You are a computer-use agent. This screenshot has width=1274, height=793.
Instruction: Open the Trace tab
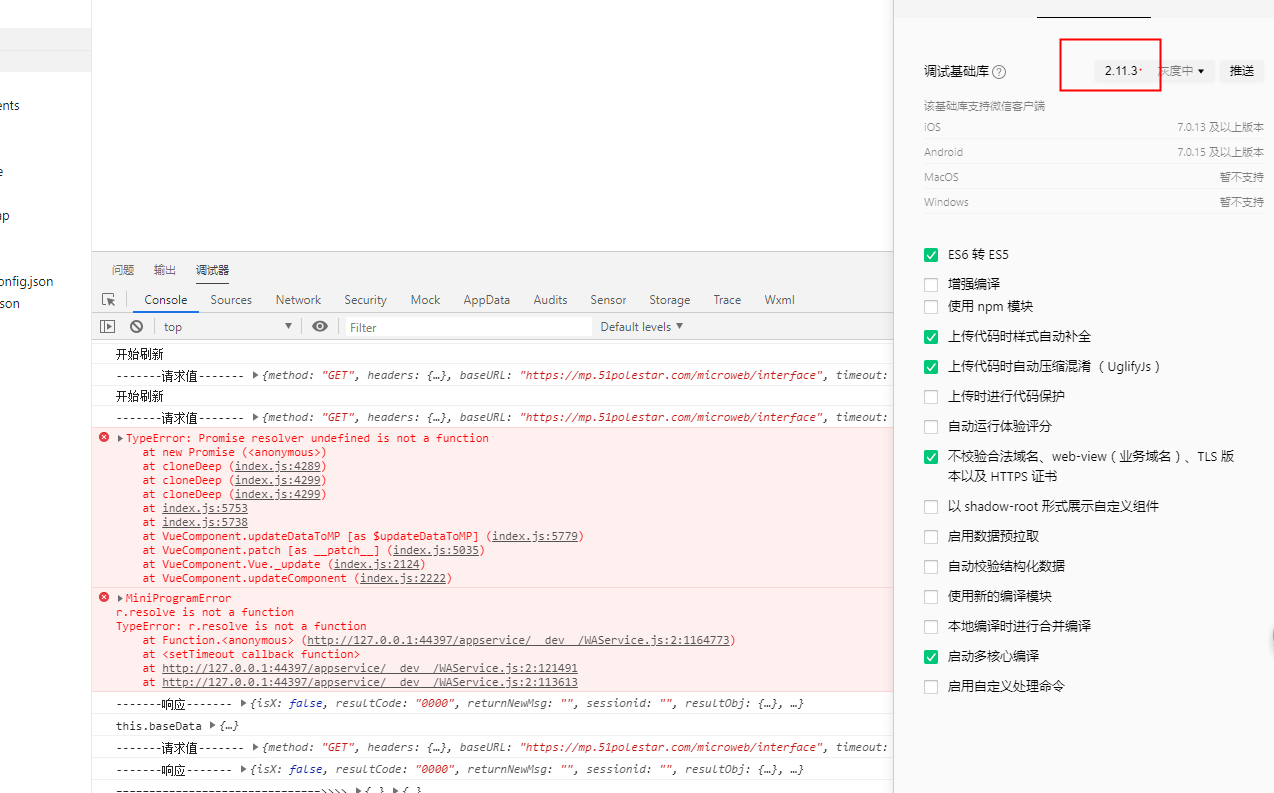pyautogui.click(x=727, y=300)
